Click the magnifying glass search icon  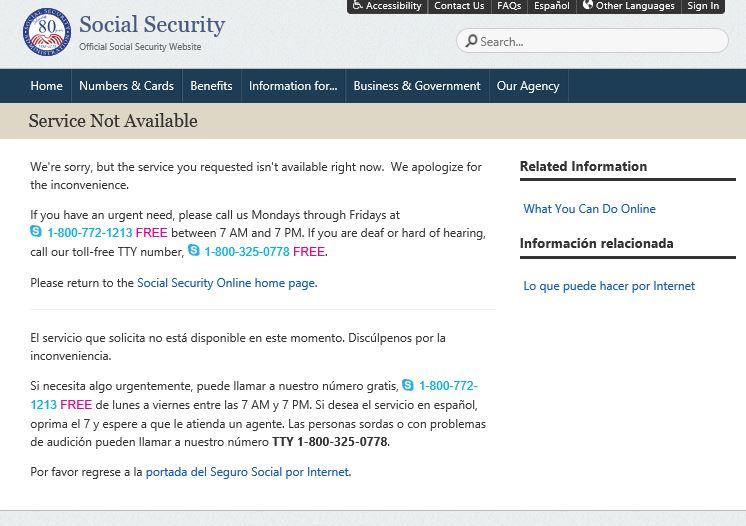(x=471, y=41)
